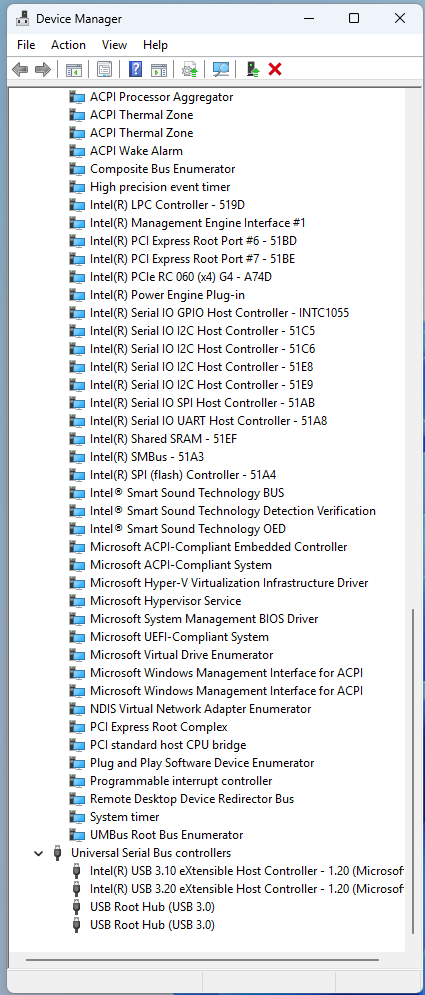Open the Action menu
Screen dimensions: 425x995
[x=69, y=44]
